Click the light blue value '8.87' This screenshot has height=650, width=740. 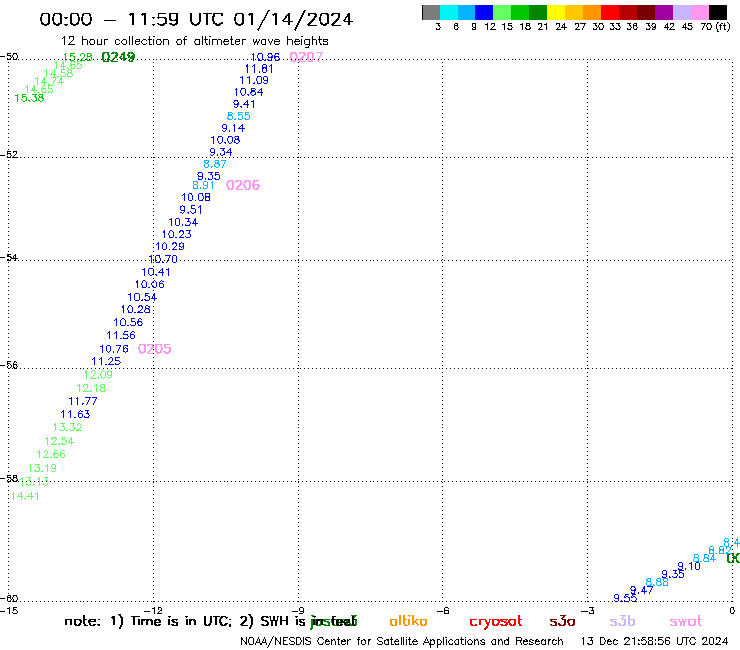pos(215,164)
